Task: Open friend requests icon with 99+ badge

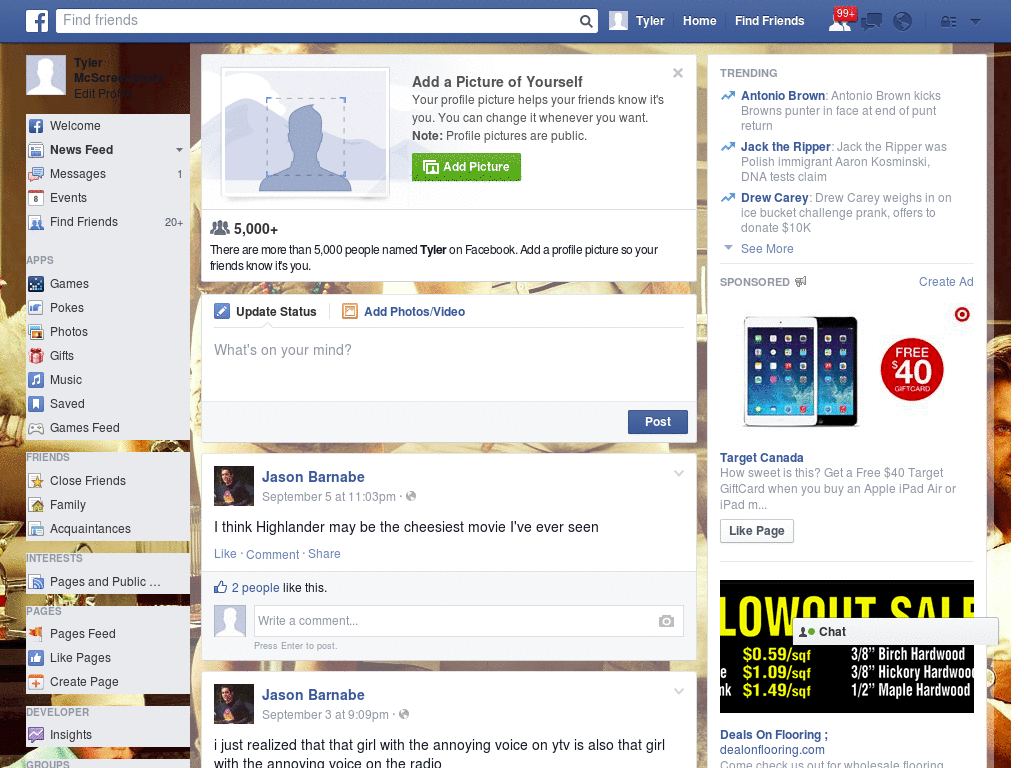Action: pyautogui.click(x=841, y=20)
